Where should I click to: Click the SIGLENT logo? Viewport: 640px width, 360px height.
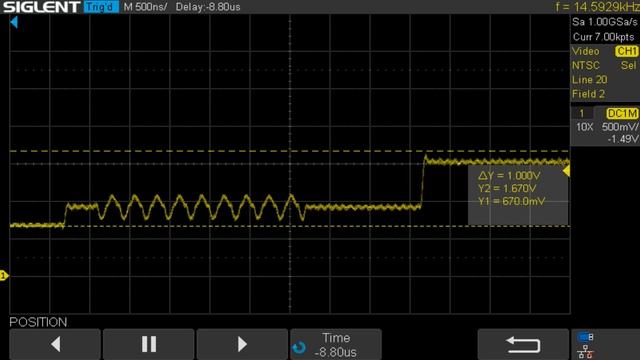click(x=41, y=7)
